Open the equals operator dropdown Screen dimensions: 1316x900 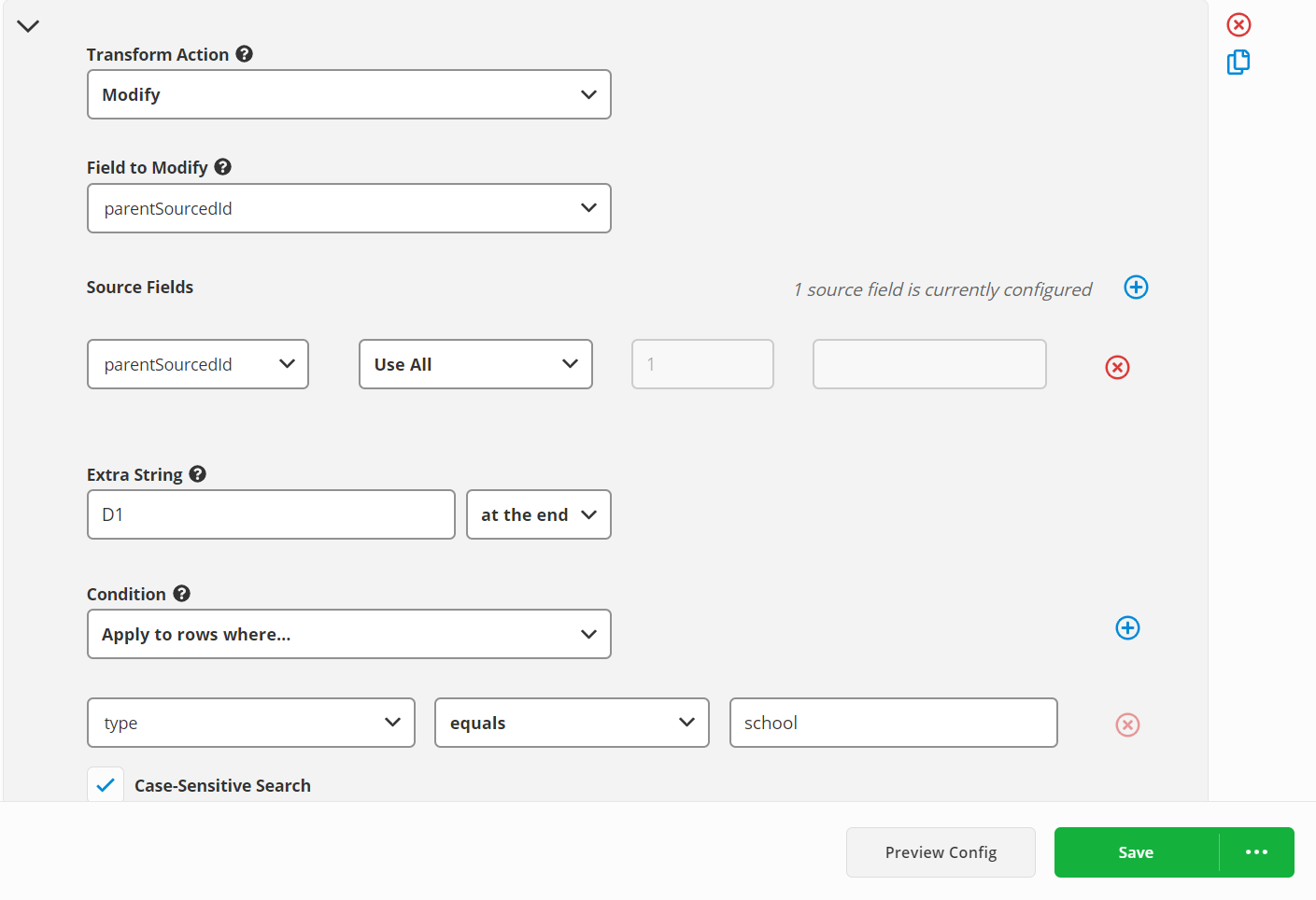click(x=571, y=723)
